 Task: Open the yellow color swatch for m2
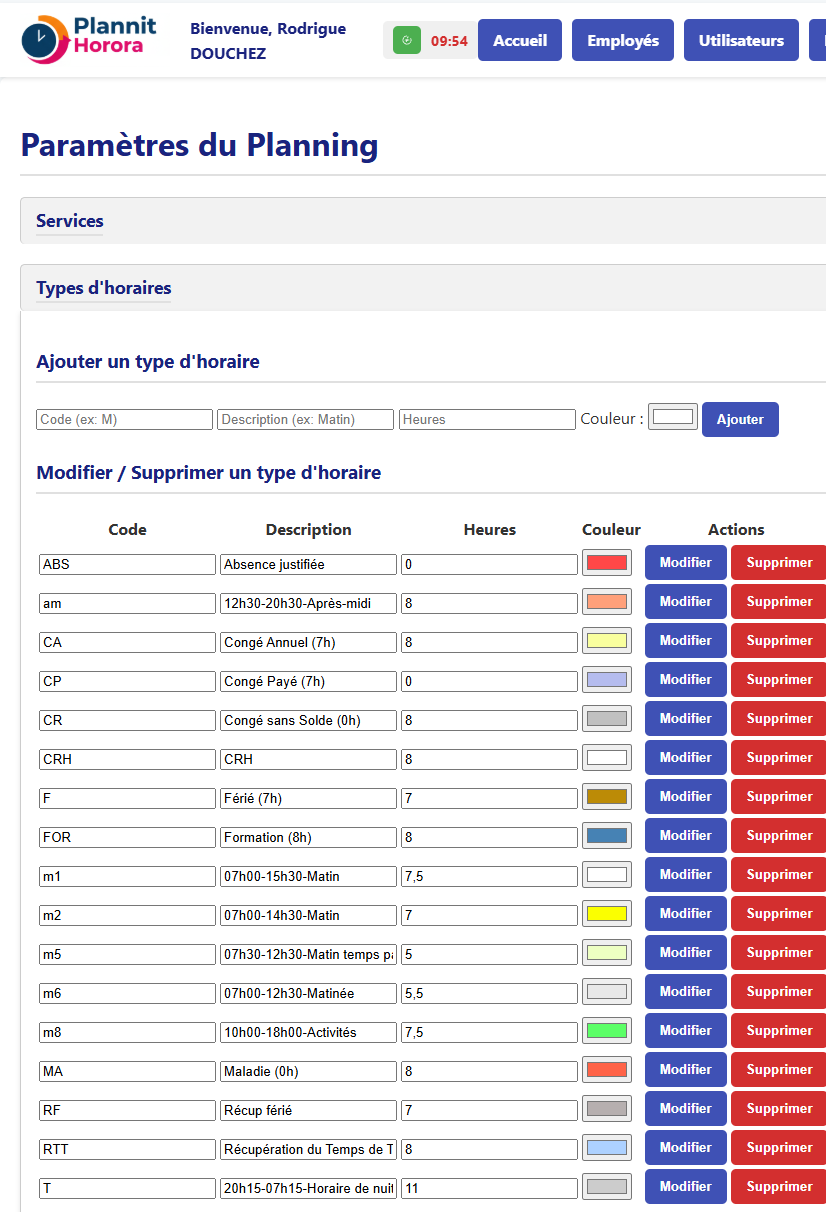click(606, 914)
